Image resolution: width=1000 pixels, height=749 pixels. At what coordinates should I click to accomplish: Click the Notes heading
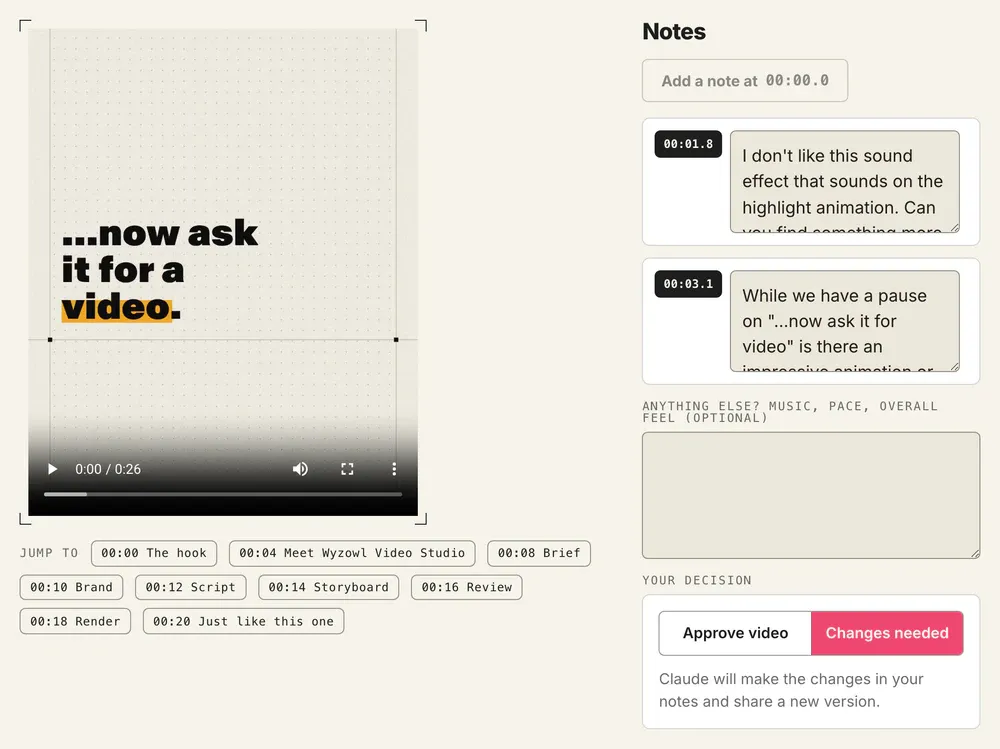(673, 31)
